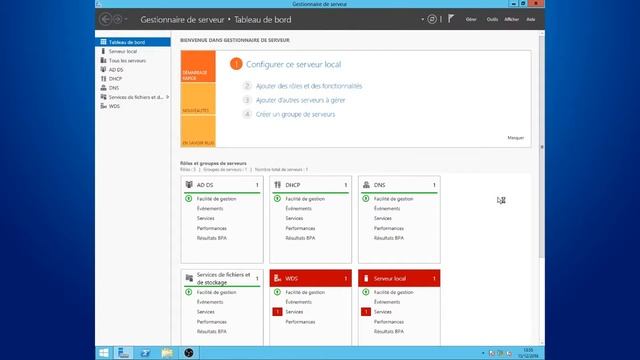Hide the welcome panel with Masquer

coord(516,138)
